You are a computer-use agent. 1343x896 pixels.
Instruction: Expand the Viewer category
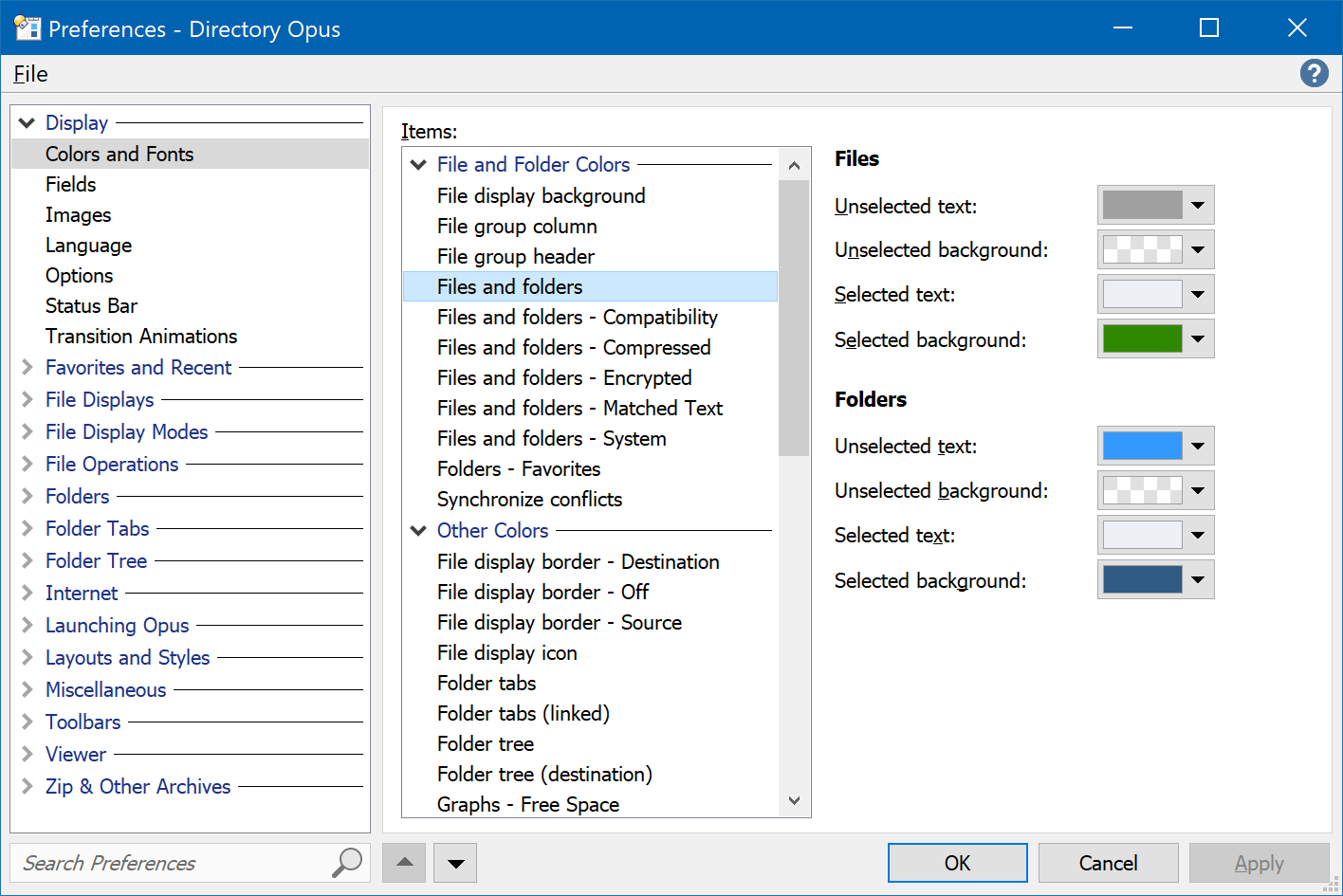point(28,754)
